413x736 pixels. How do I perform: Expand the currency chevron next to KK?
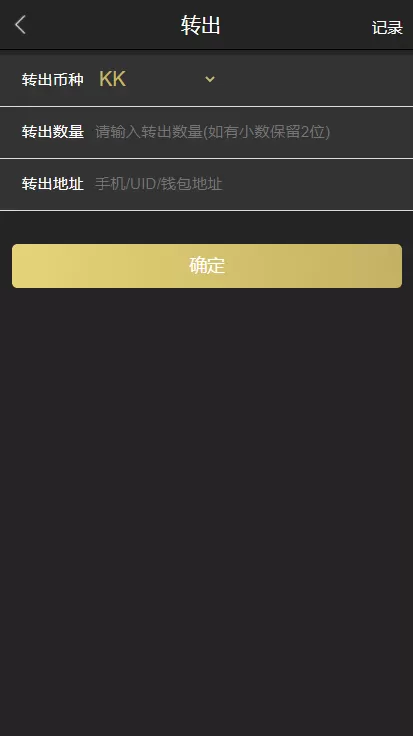click(210, 79)
